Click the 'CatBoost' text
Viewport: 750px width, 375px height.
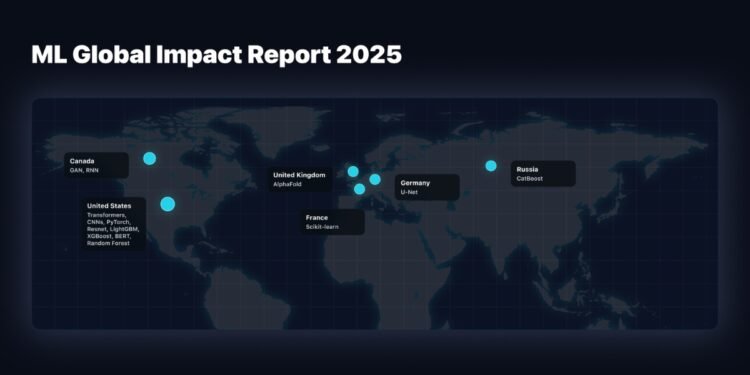pyautogui.click(x=529, y=178)
